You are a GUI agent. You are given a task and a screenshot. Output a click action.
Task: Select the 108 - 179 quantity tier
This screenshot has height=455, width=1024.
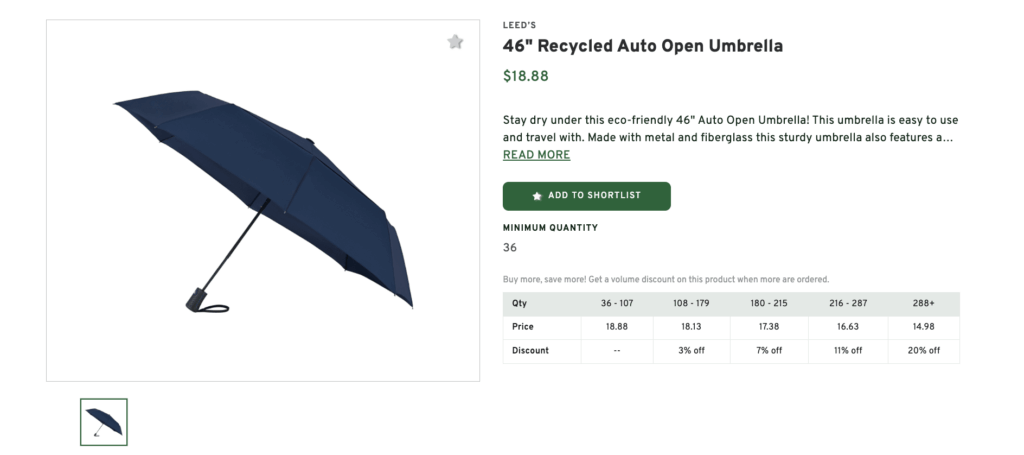(692, 303)
